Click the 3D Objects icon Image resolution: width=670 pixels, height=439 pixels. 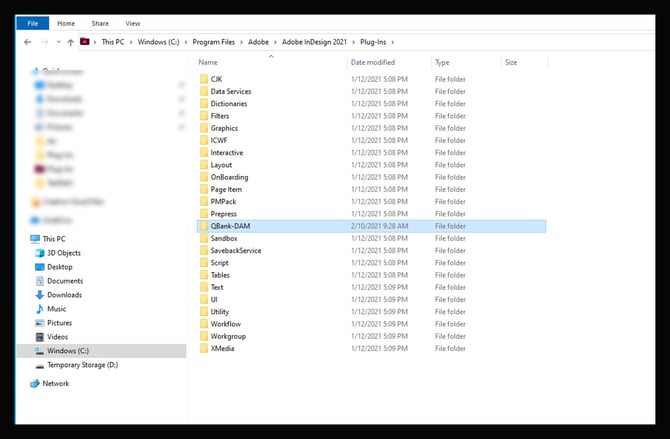tap(38, 253)
